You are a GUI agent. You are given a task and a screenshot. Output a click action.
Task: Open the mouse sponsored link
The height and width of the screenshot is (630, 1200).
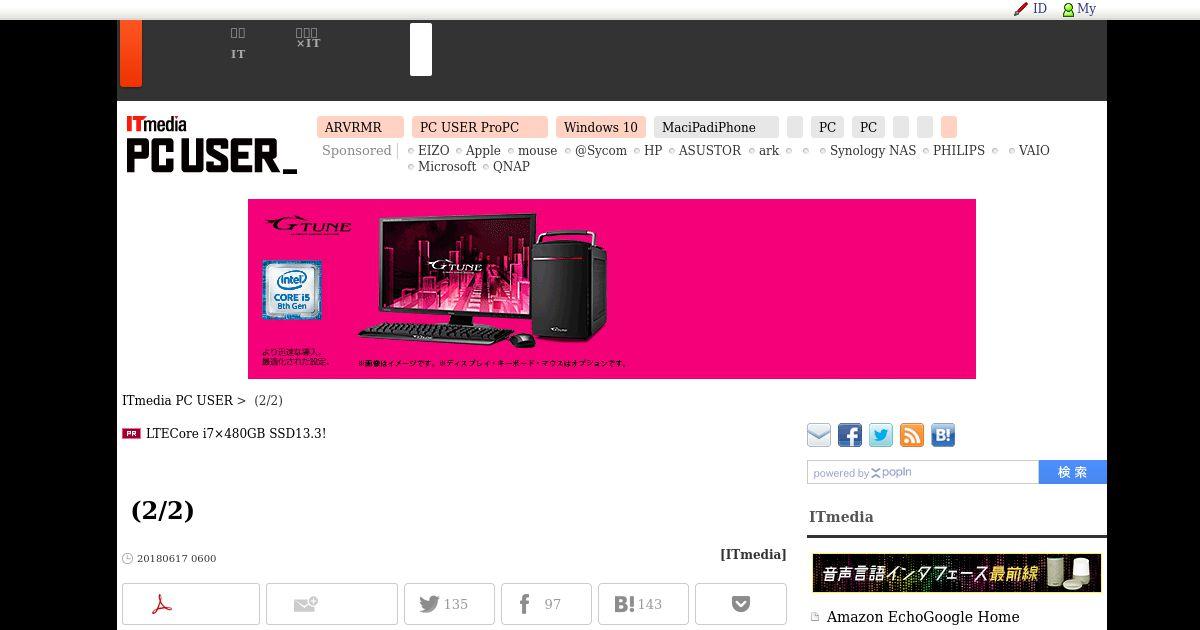click(537, 151)
